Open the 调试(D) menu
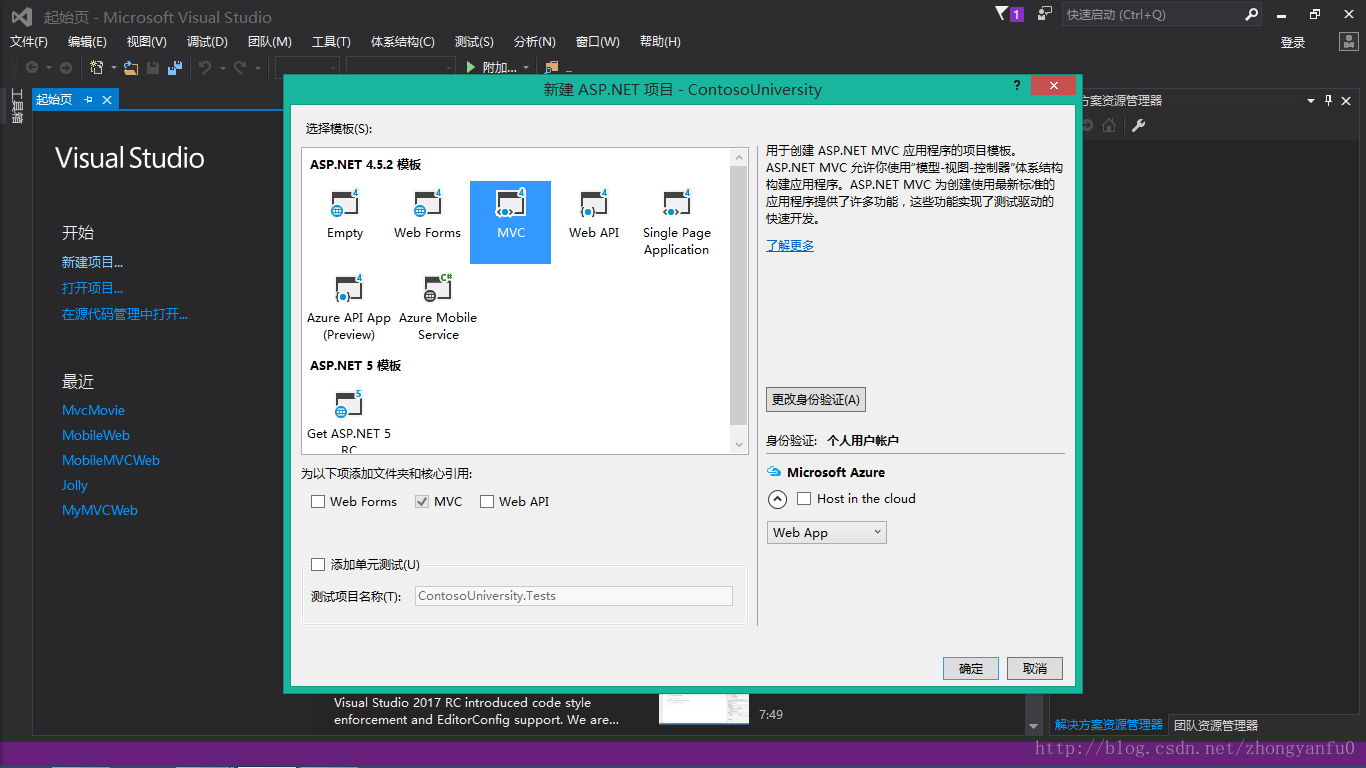1366x768 pixels. [x=207, y=42]
